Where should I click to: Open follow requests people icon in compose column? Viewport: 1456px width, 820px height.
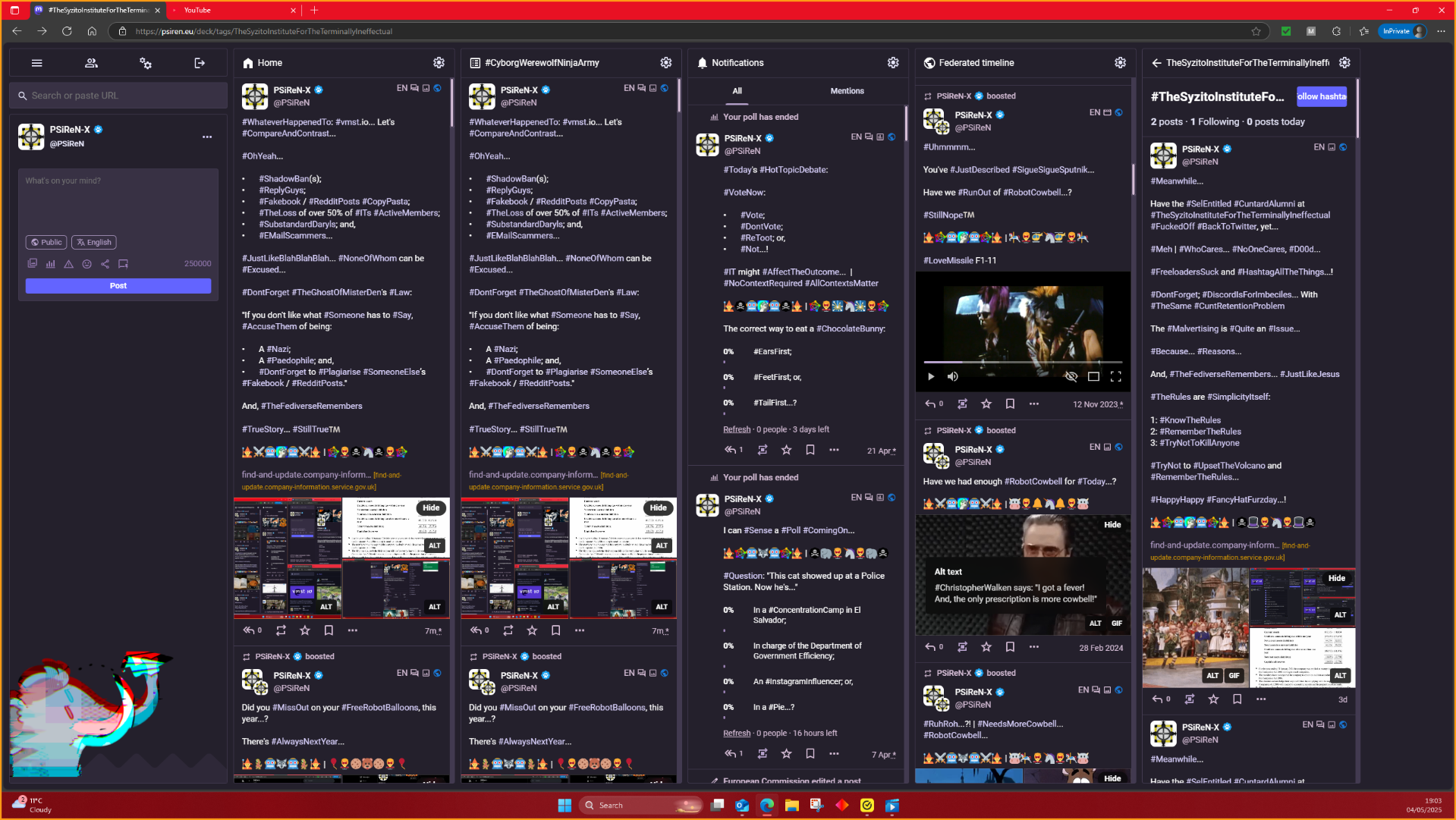[x=91, y=63]
